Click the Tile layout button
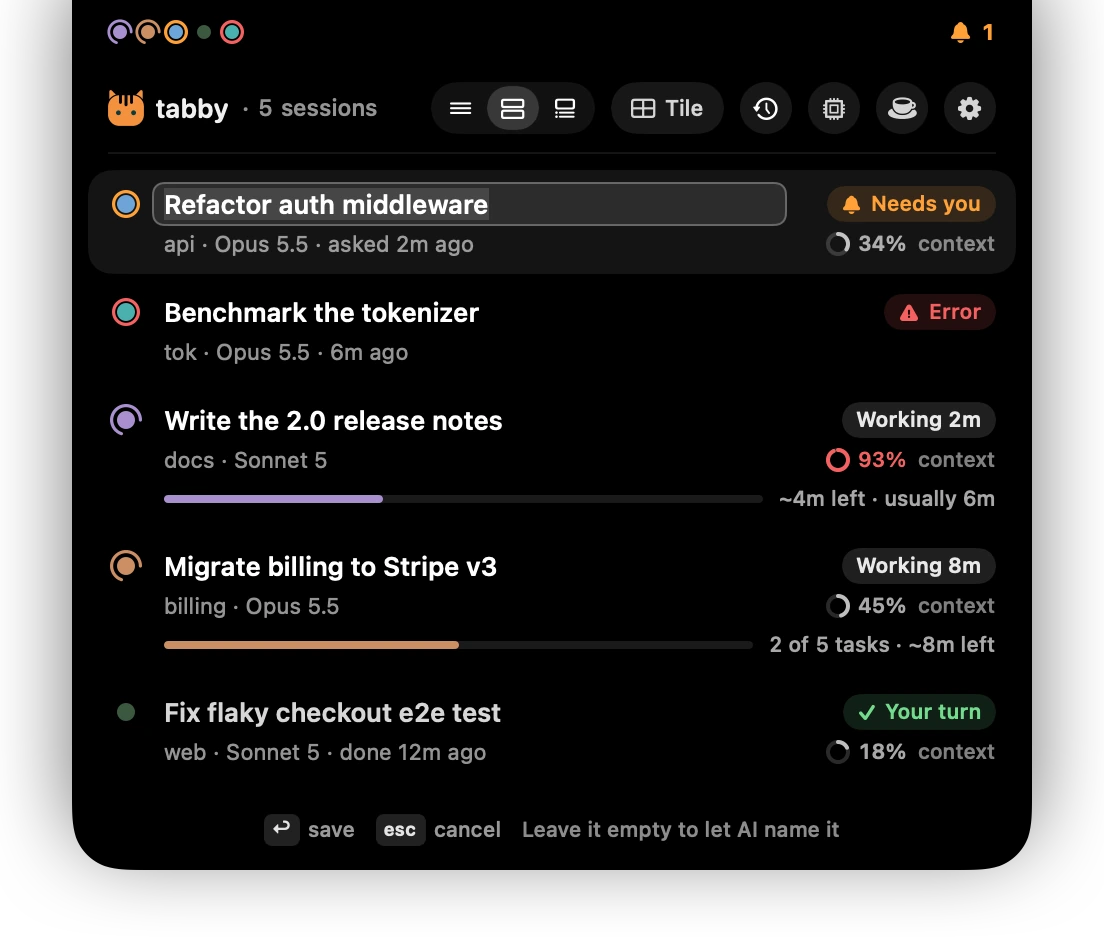 click(x=667, y=108)
